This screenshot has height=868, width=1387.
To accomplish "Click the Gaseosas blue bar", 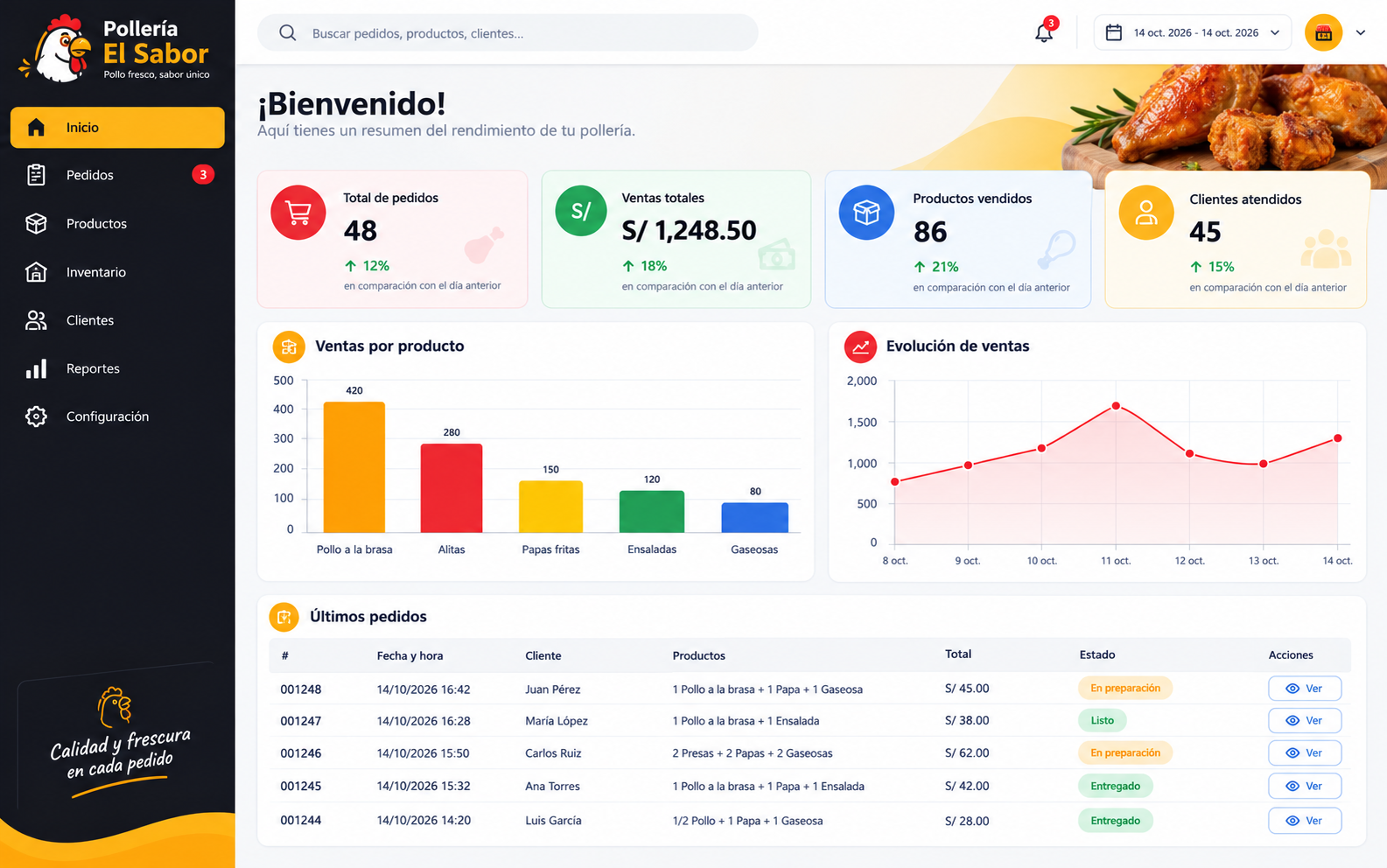I will [x=754, y=518].
